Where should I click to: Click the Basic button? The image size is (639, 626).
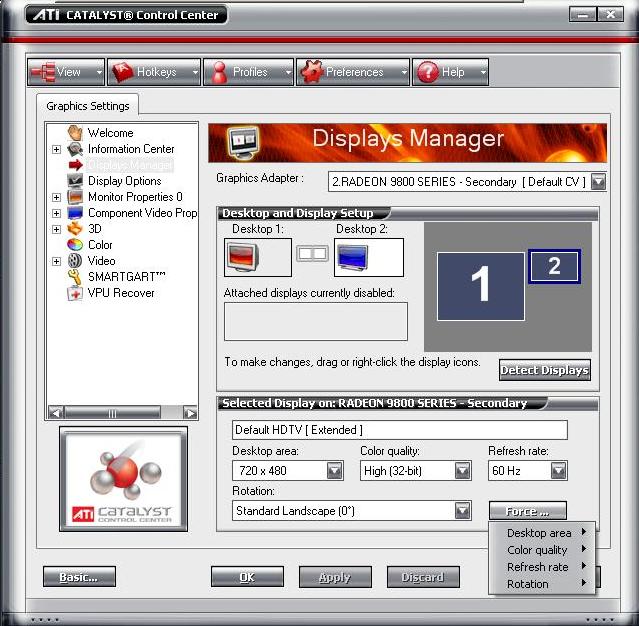[79, 577]
